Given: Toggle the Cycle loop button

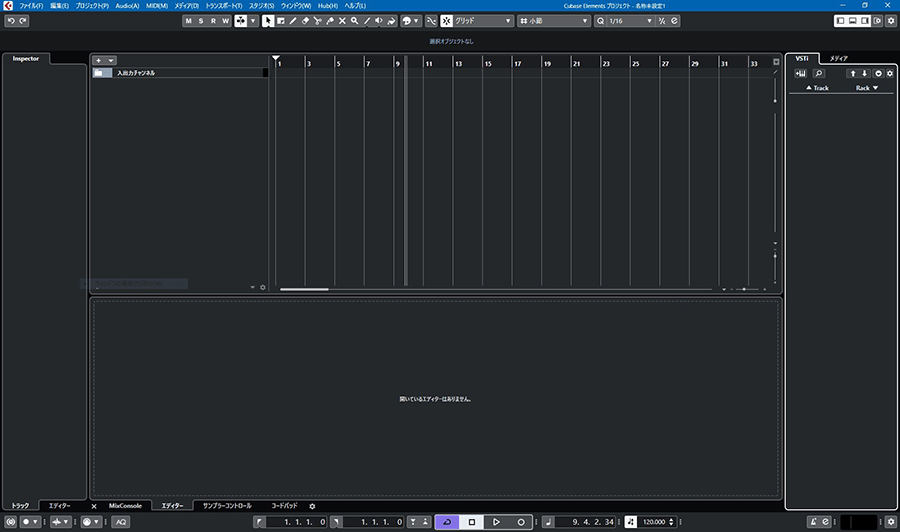Looking at the screenshot, I should 447,522.
